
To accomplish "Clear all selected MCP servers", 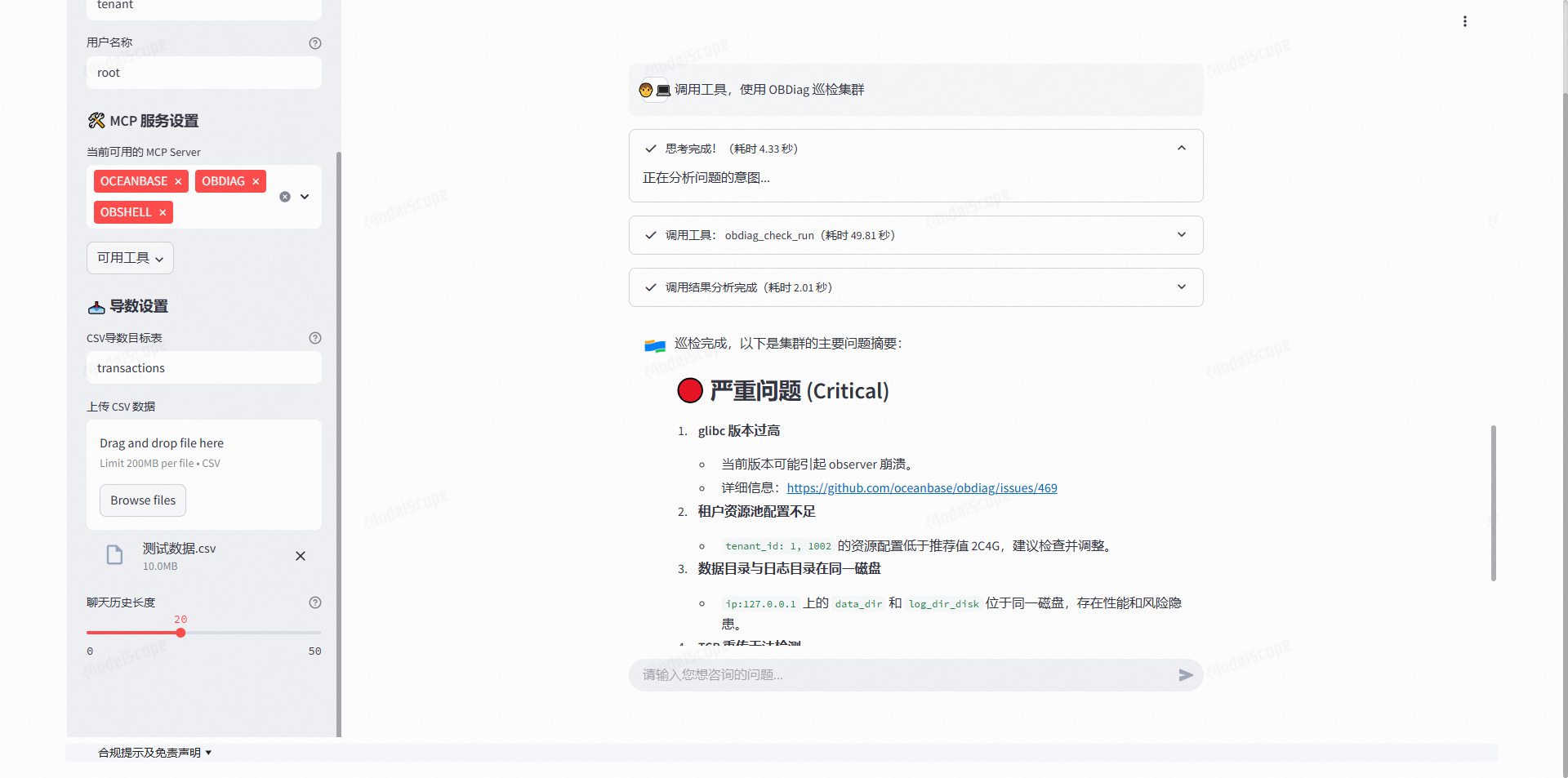I will click(284, 197).
